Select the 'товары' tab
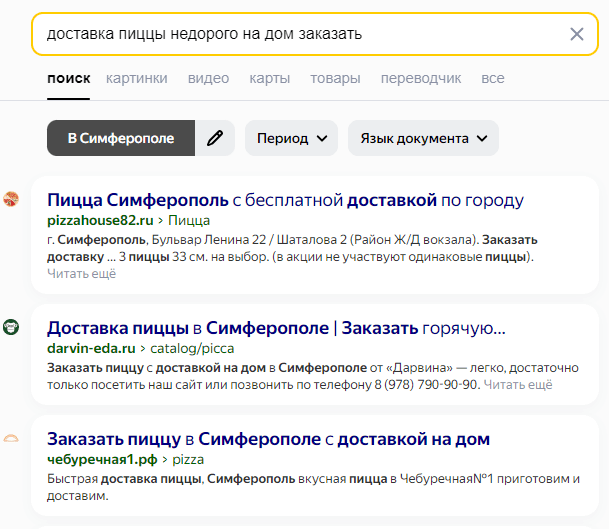This screenshot has width=609, height=529. (x=335, y=78)
